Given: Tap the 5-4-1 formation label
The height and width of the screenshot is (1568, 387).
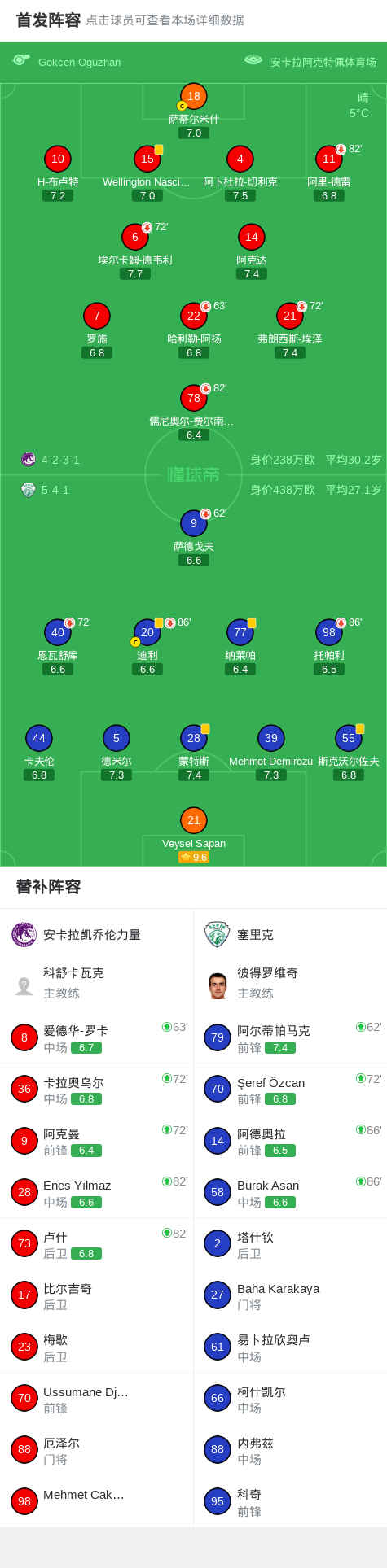Looking at the screenshot, I should pyautogui.click(x=55, y=490).
